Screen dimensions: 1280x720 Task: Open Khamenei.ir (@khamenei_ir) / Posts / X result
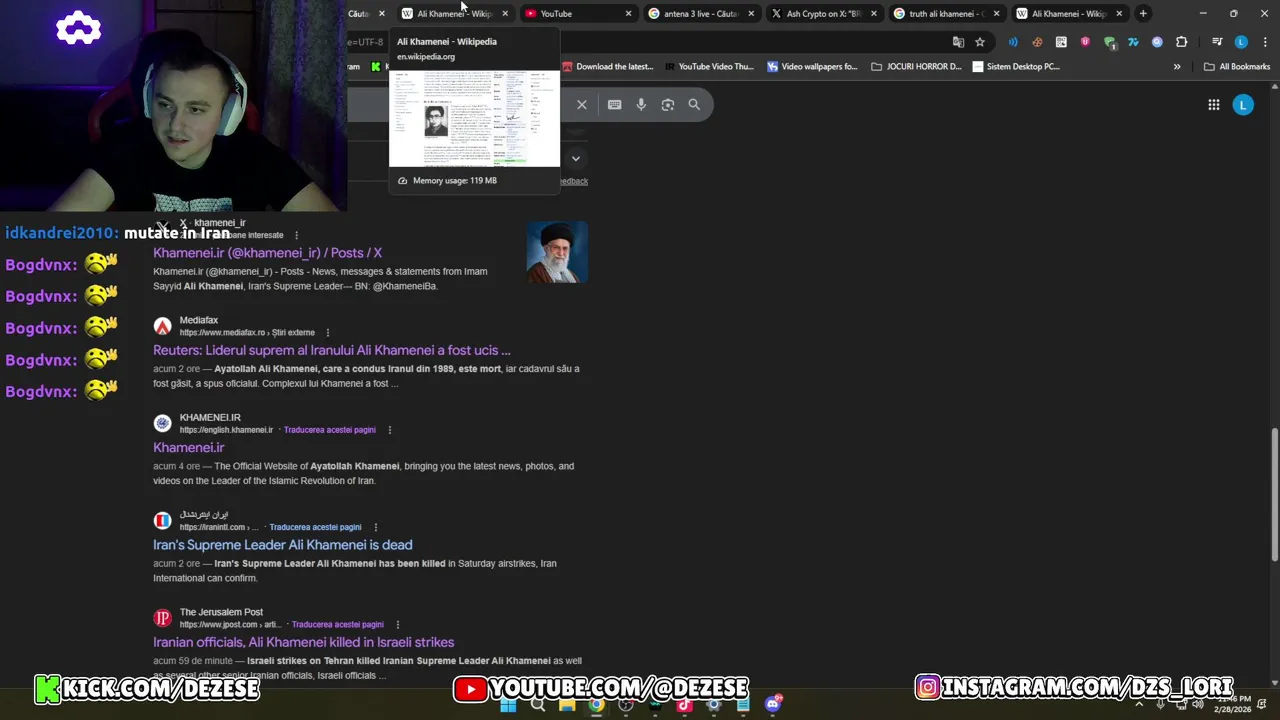tap(267, 253)
